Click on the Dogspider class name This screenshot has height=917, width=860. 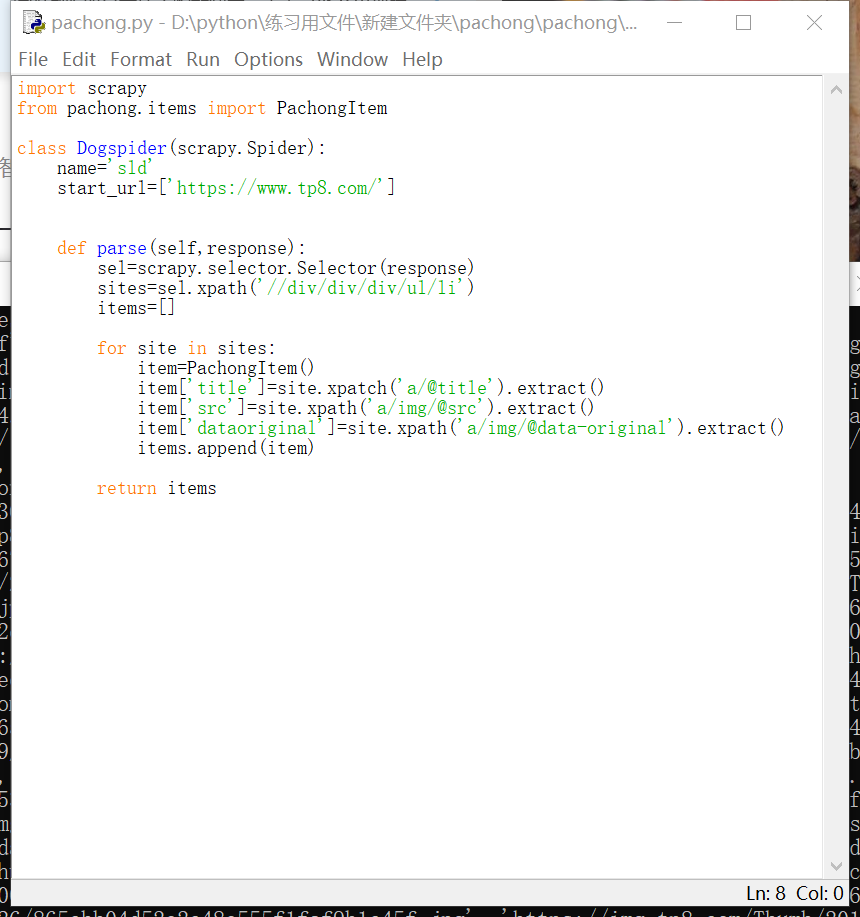(121, 148)
